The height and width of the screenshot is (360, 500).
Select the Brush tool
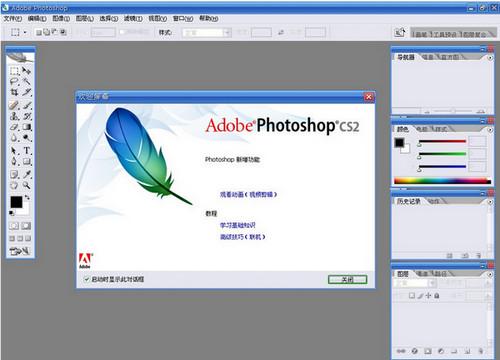[26, 105]
